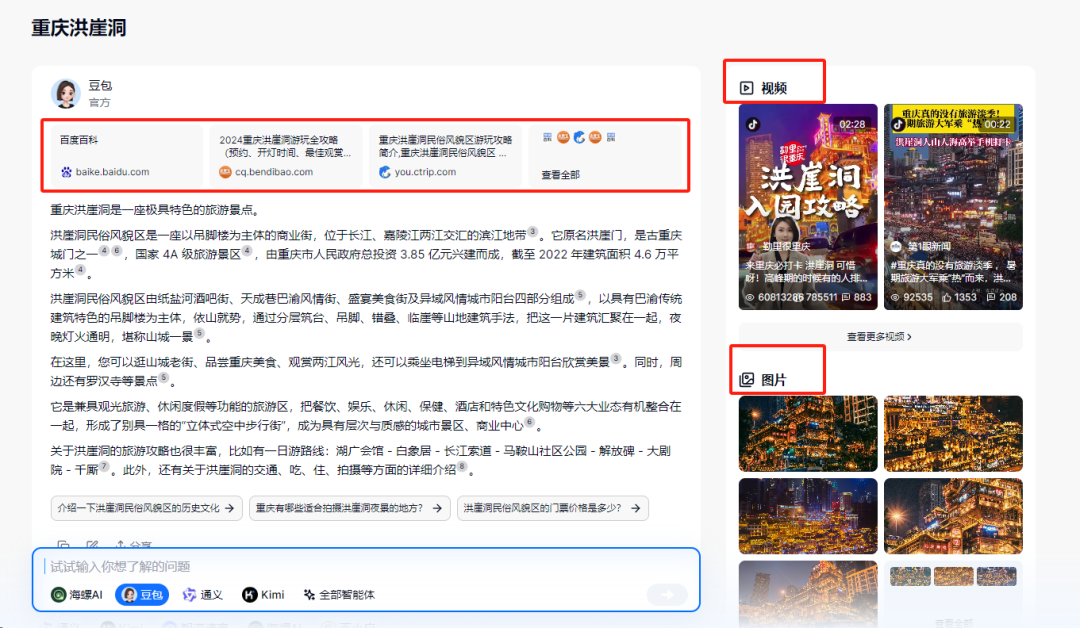The width and height of the screenshot is (1080, 628).
Task: Click the video section play icon
Action: click(x=747, y=88)
